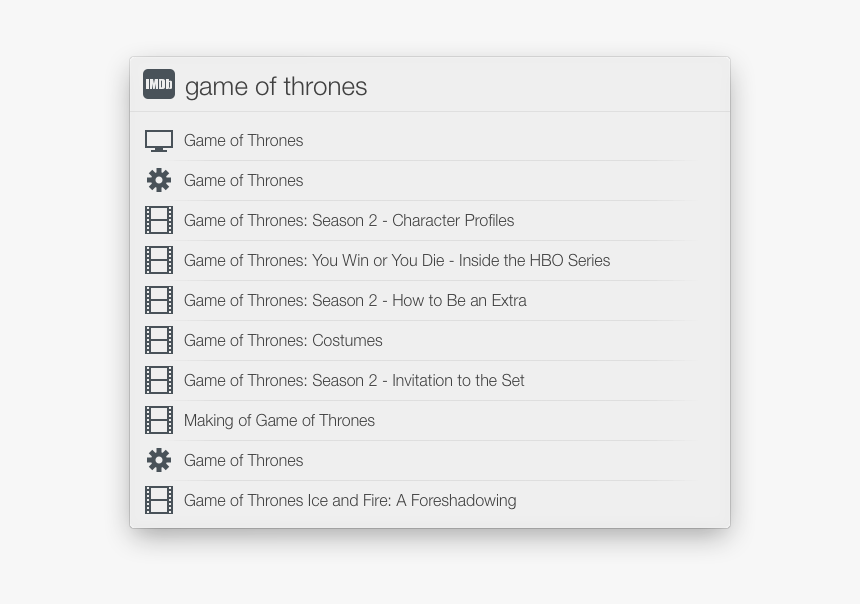Click the TV monitor icon in first result
Screen dimensions: 860x604
click(159, 141)
